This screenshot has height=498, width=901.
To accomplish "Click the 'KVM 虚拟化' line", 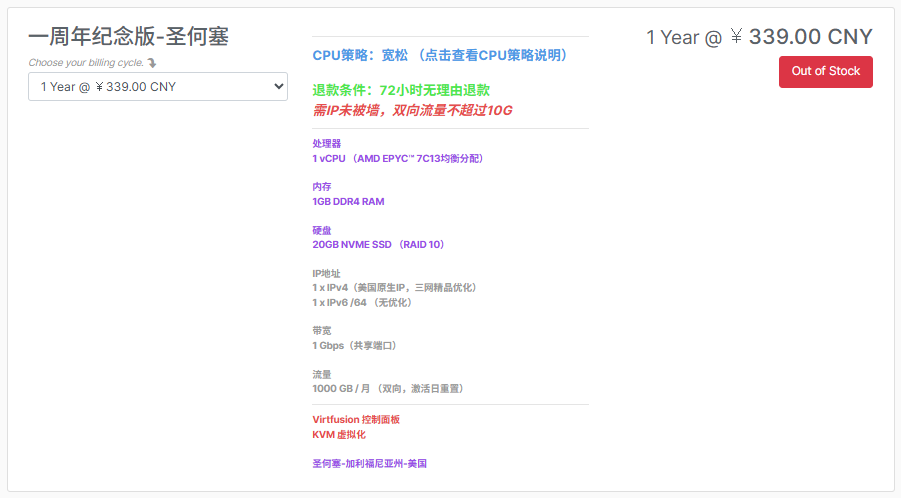I will point(339,435).
